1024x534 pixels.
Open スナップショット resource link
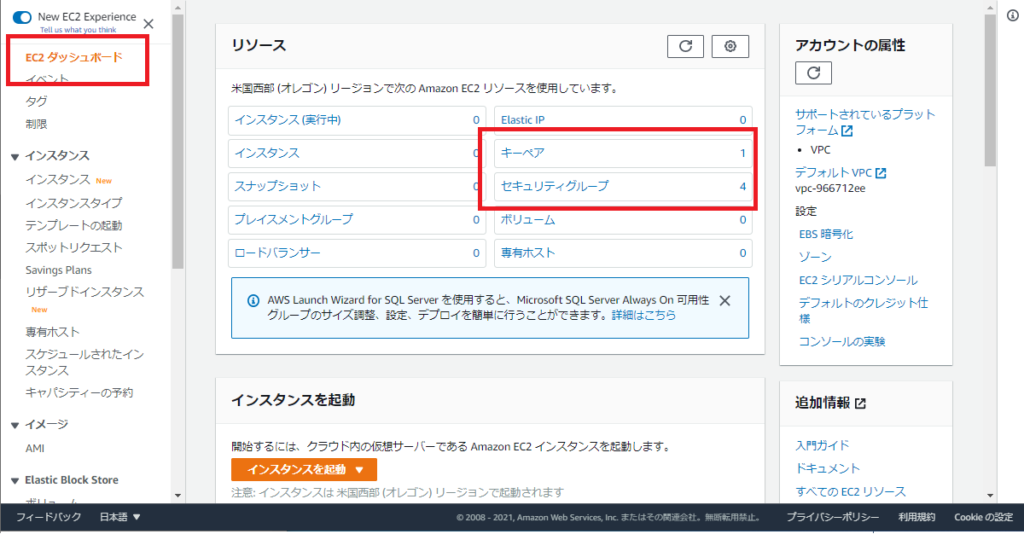click(278, 187)
